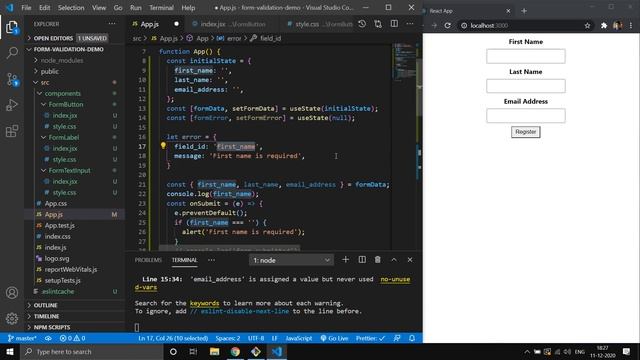Click the keywords link in terminal

[x=204, y=303]
